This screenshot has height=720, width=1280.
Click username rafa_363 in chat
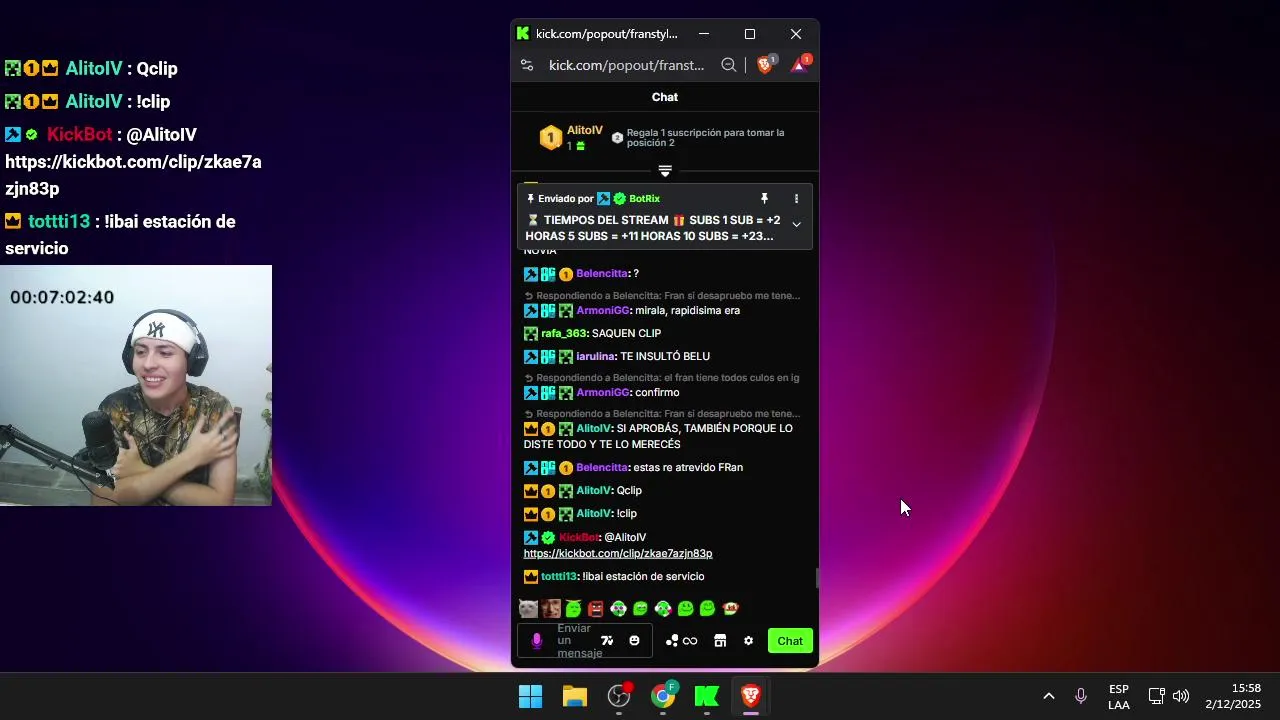(x=564, y=333)
